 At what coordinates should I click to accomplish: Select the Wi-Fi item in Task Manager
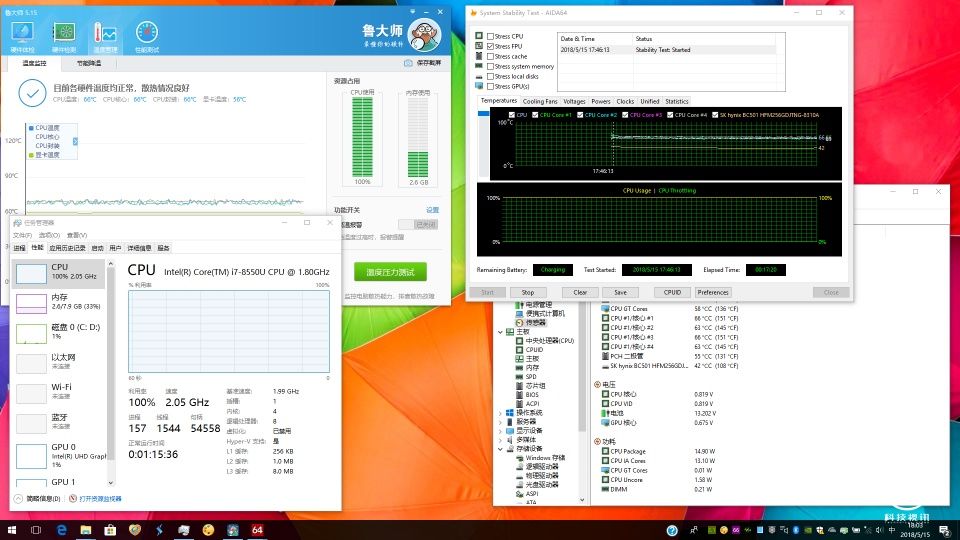coord(59,392)
